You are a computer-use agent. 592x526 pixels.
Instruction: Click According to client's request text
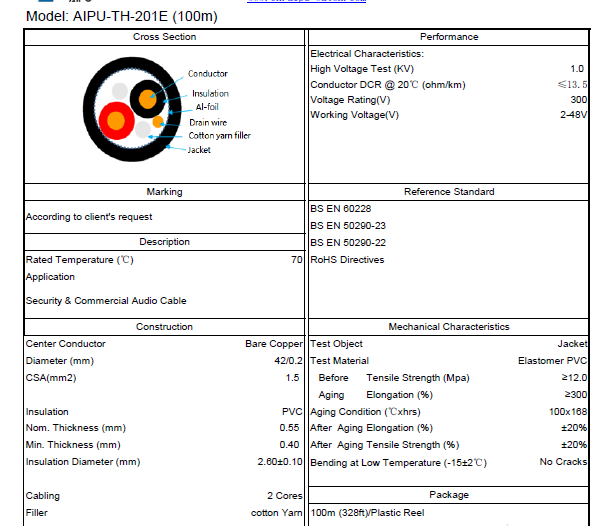89,217
